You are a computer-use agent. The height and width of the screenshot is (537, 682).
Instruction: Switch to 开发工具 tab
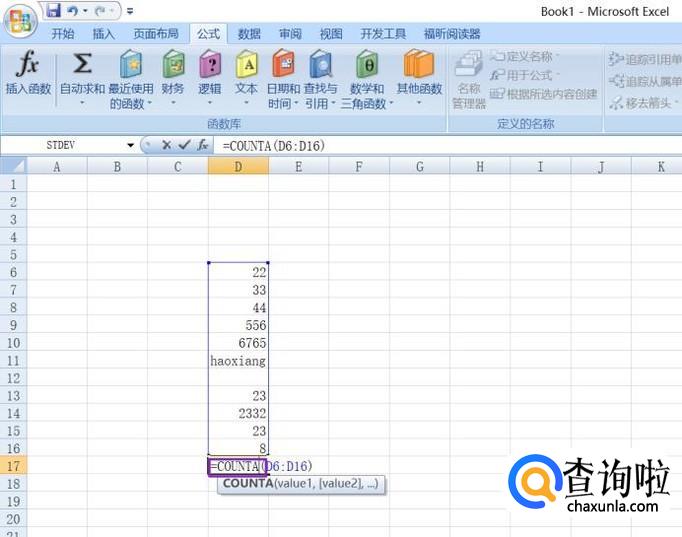click(383, 33)
